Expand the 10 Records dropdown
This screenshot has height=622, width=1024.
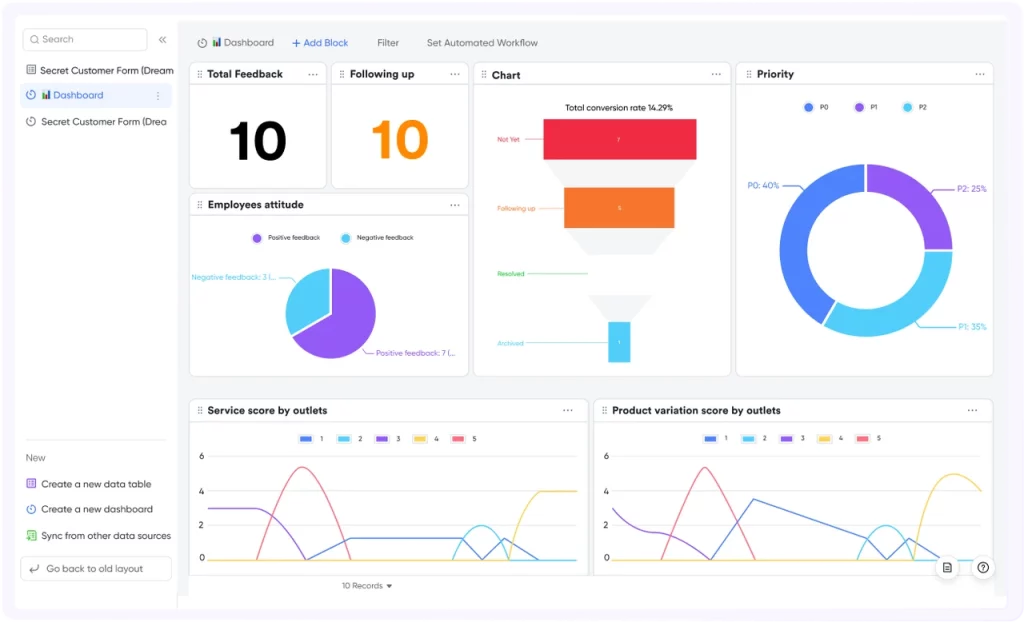click(367, 586)
